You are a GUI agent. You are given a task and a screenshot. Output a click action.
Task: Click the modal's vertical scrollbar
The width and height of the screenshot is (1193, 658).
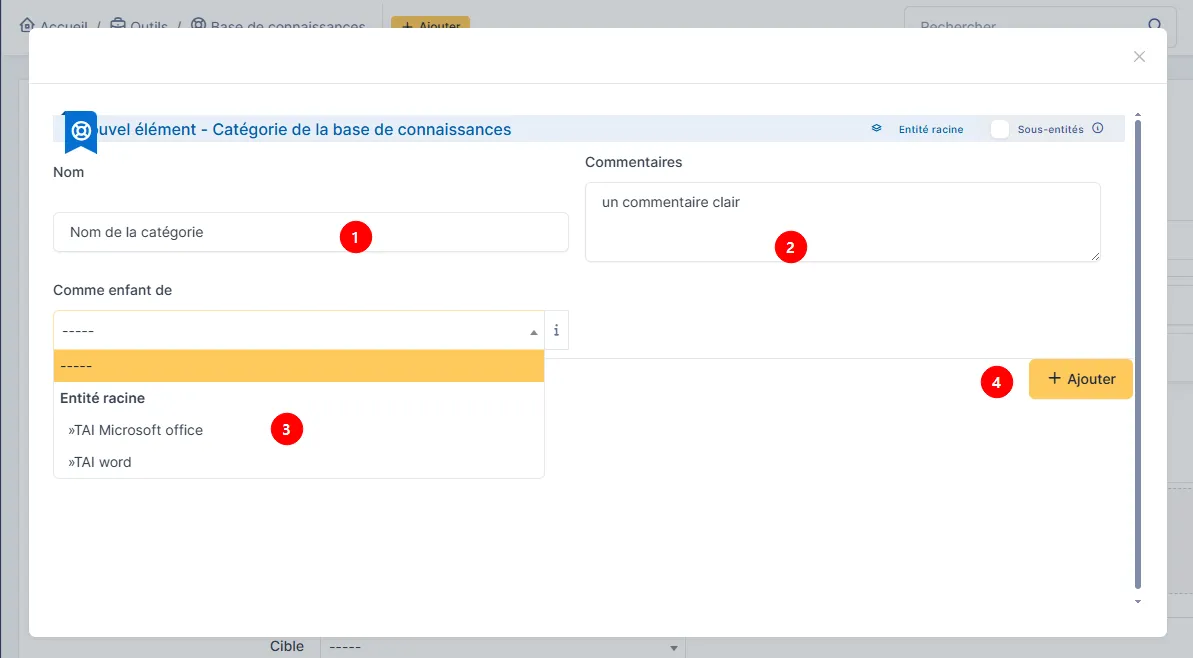1137,354
